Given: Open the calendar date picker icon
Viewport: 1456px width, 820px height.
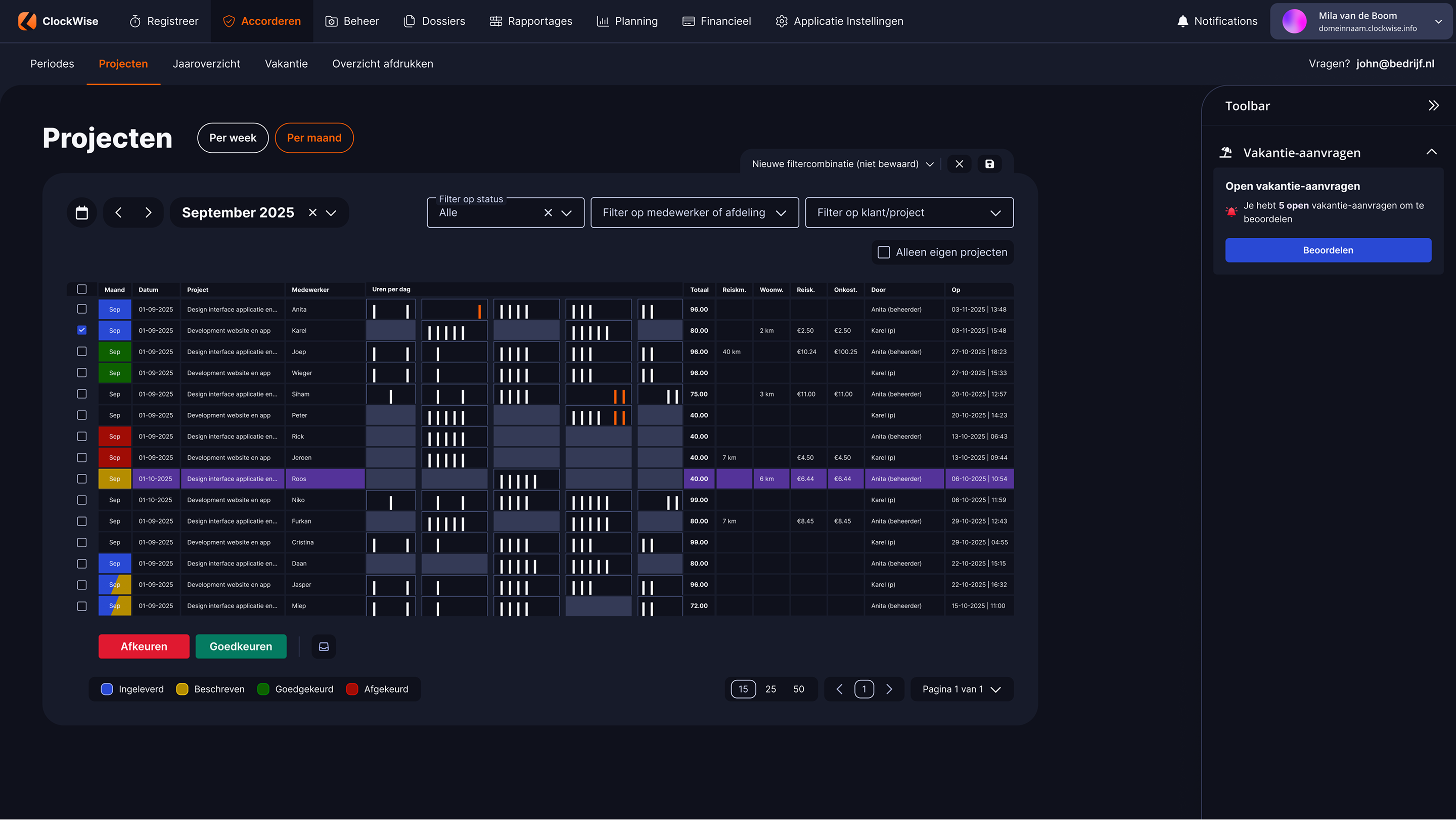Looking at the screenshot, I should point(81,212).
